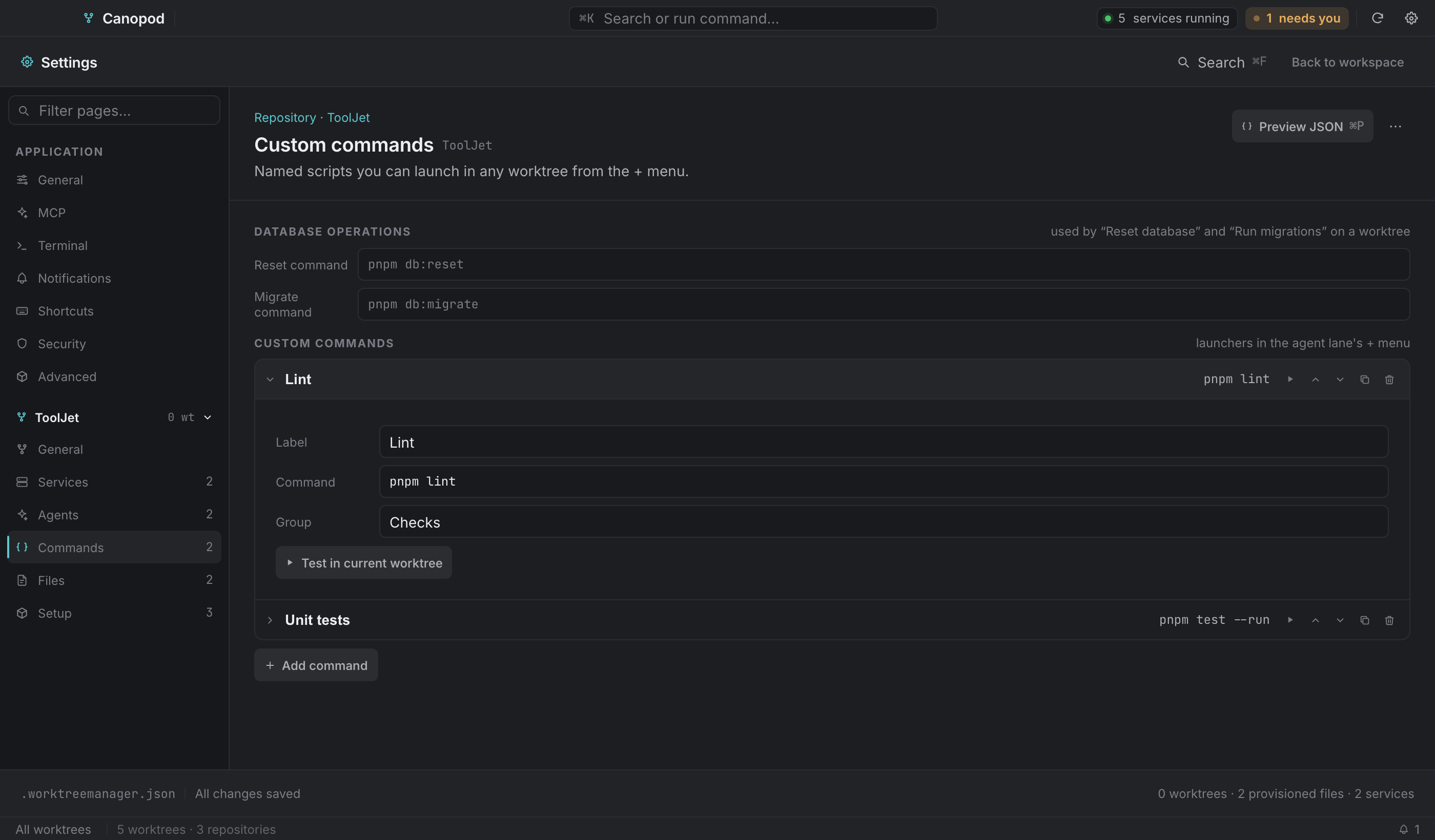Open settings gear in top bar
The image size is (1435, 840).
pos(1410,18)
